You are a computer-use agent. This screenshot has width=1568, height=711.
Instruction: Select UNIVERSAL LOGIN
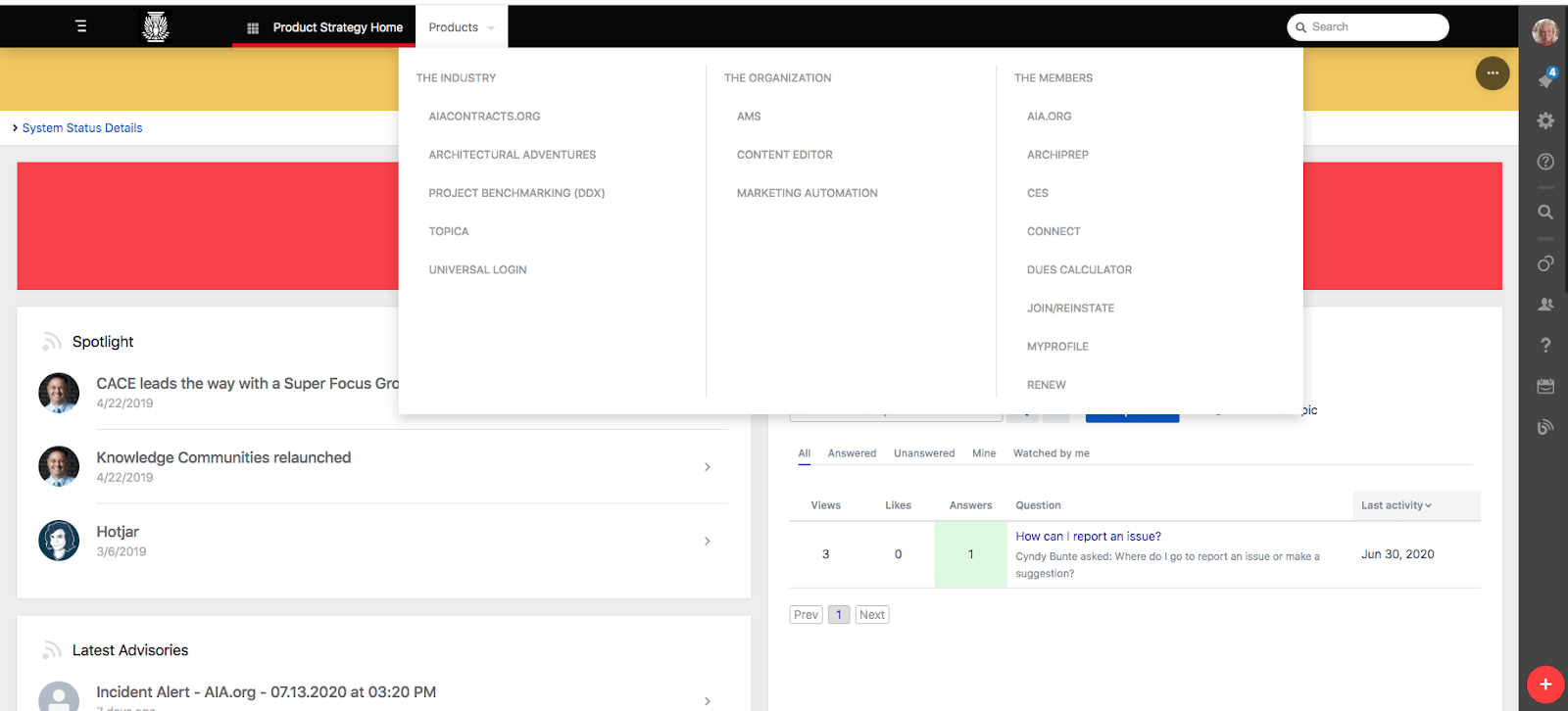click(477, 269)
